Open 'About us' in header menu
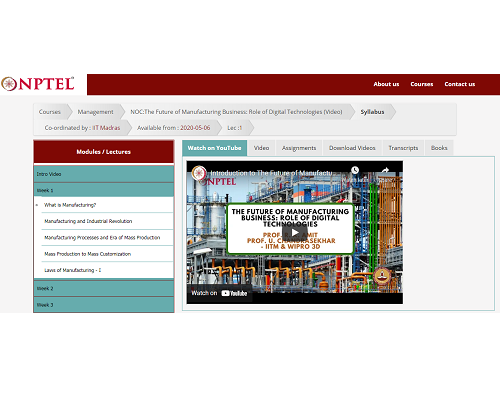 386,84
